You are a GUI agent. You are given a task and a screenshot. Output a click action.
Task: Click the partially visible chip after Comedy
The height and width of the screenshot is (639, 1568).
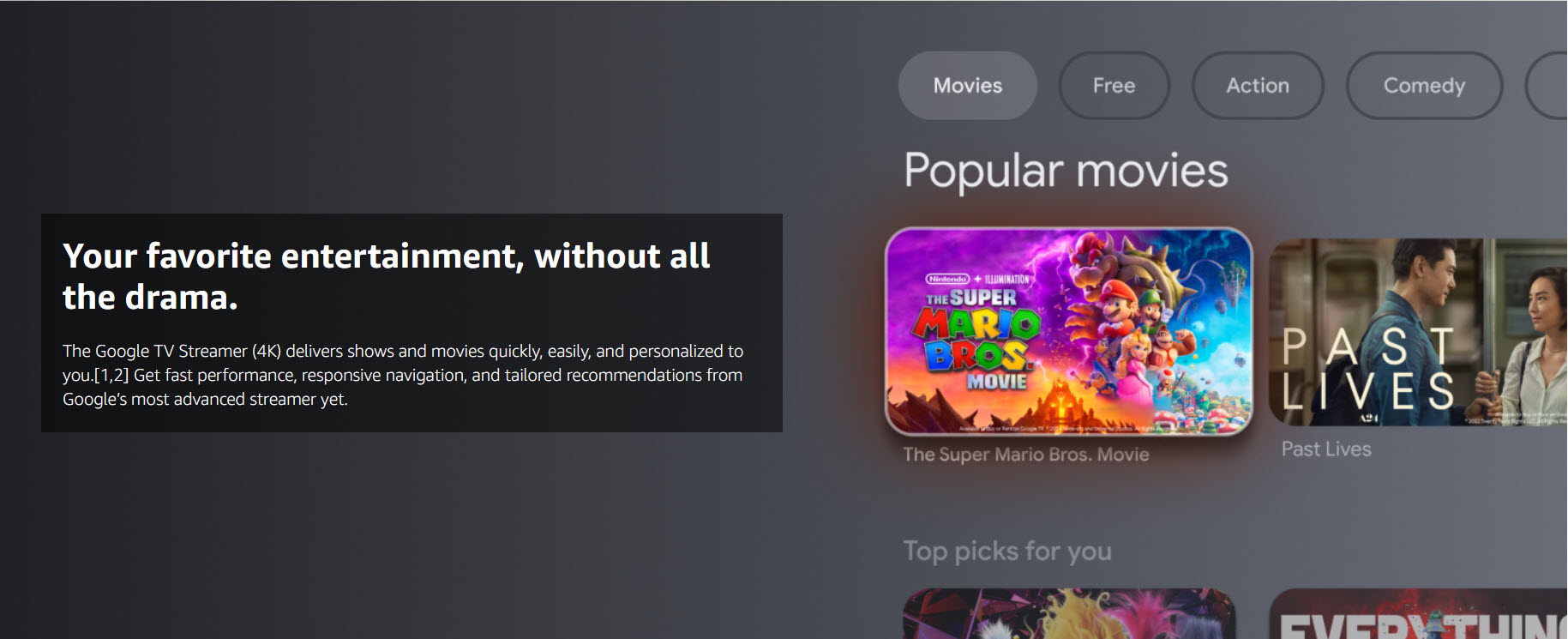1547,86
